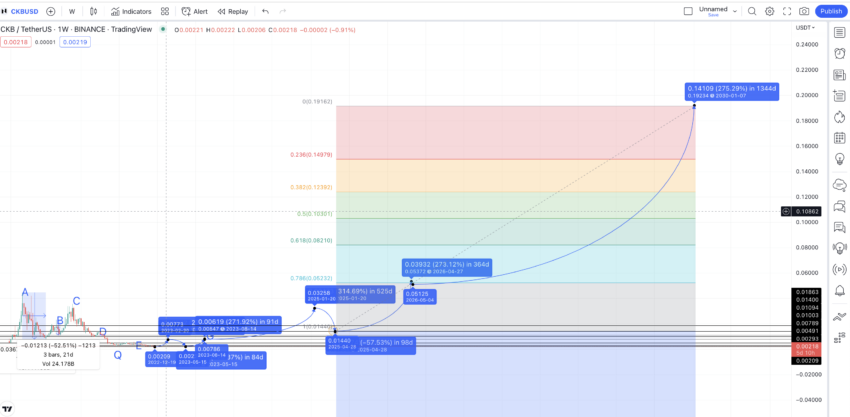This screenshot has height=417, width=850.
Task: Open the News panel
Action: coord(839,75)
